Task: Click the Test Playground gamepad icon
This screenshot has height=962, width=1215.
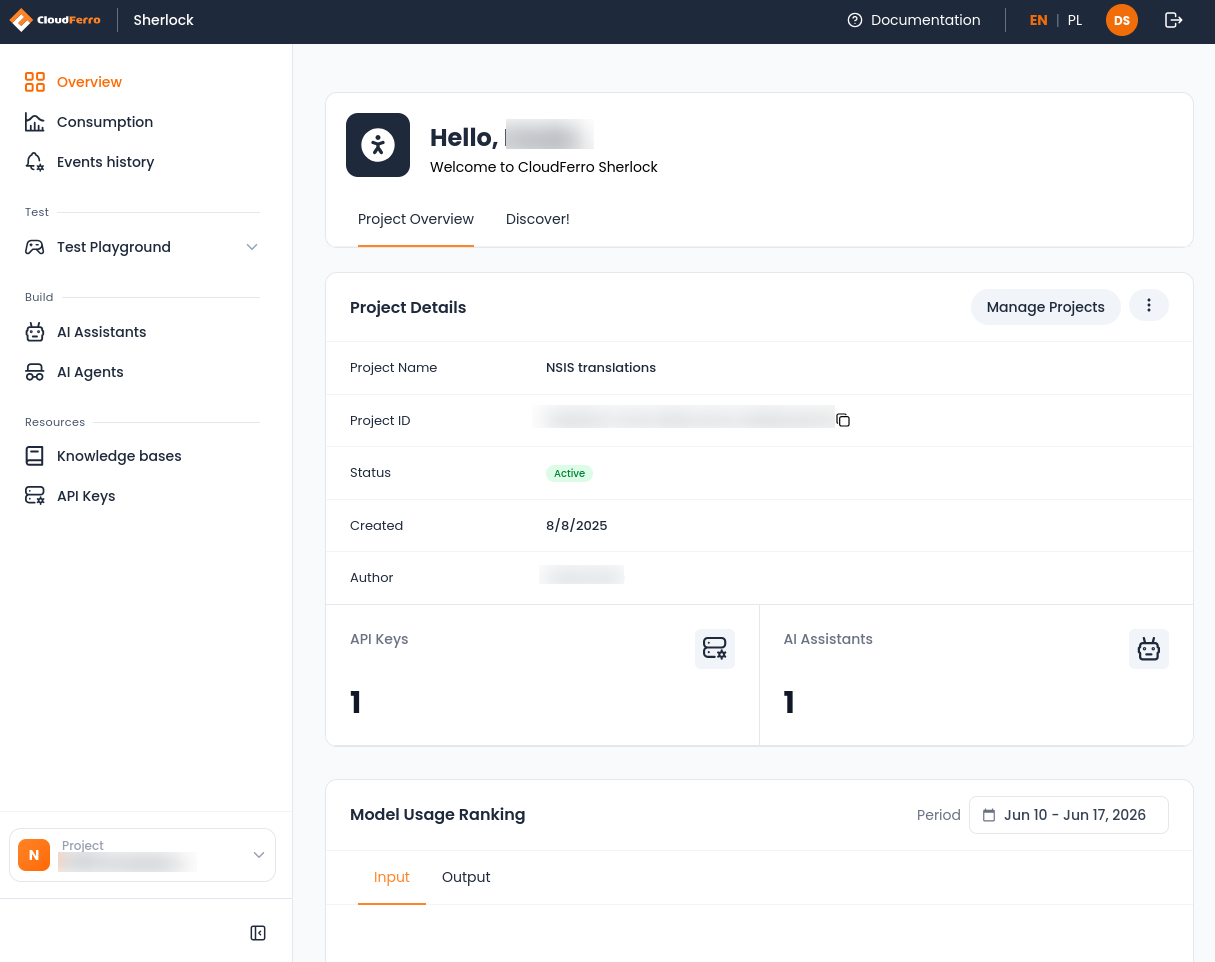Action: click(x=35, y=247)
